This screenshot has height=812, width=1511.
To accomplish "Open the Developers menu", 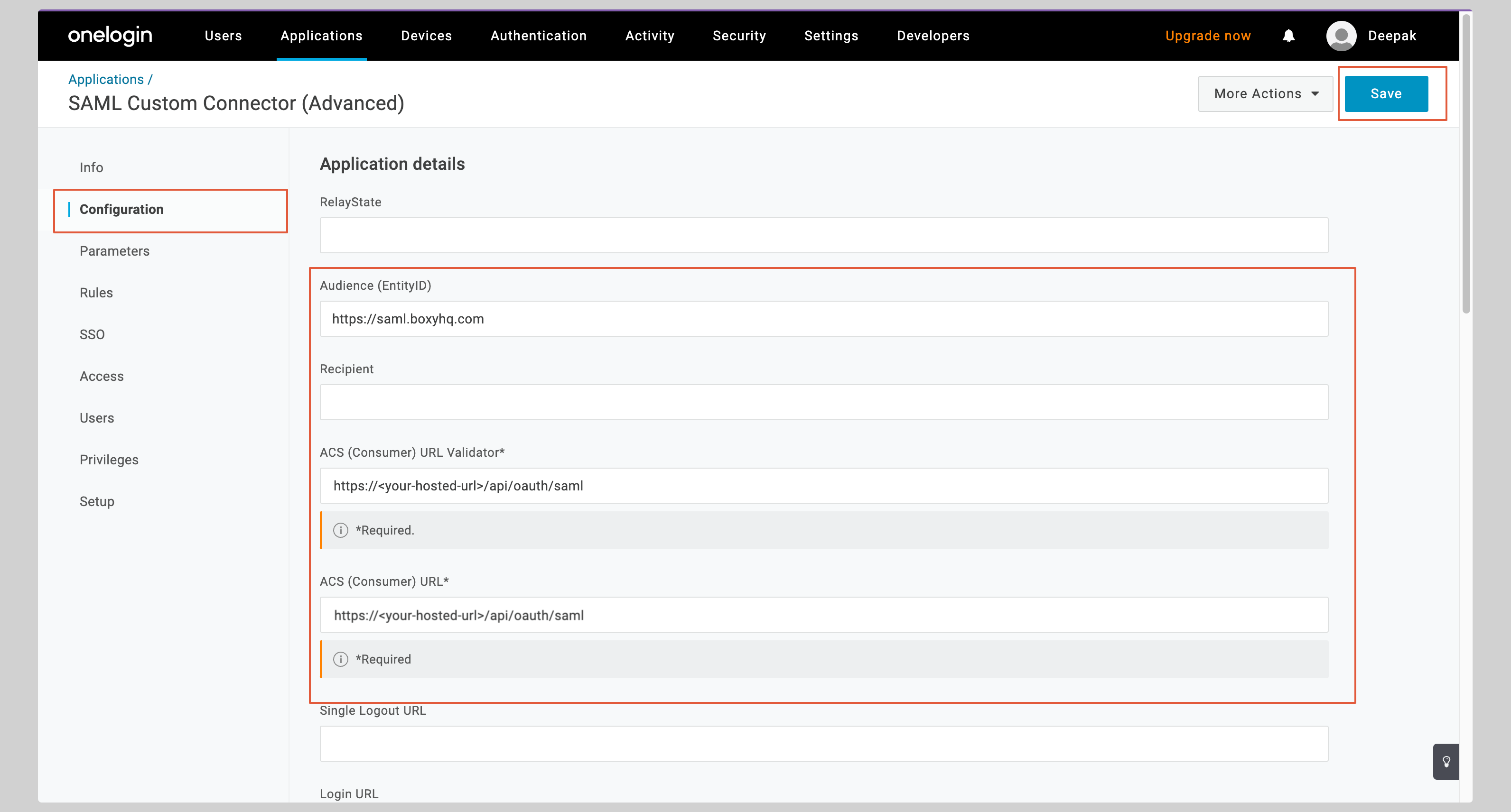I will [x=933, y=36].
